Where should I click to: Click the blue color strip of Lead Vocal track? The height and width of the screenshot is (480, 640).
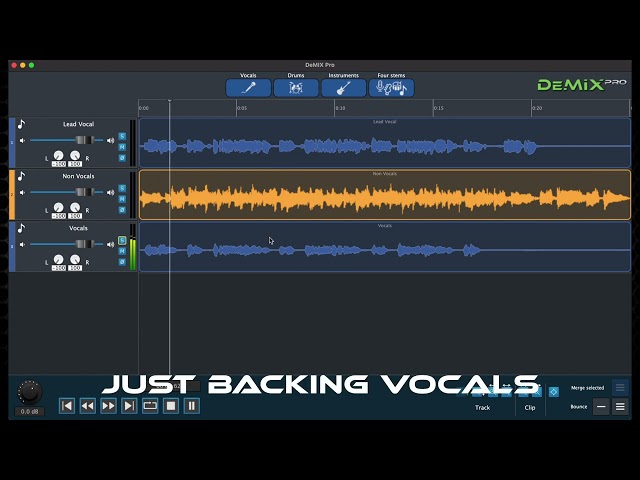[12, 143]
